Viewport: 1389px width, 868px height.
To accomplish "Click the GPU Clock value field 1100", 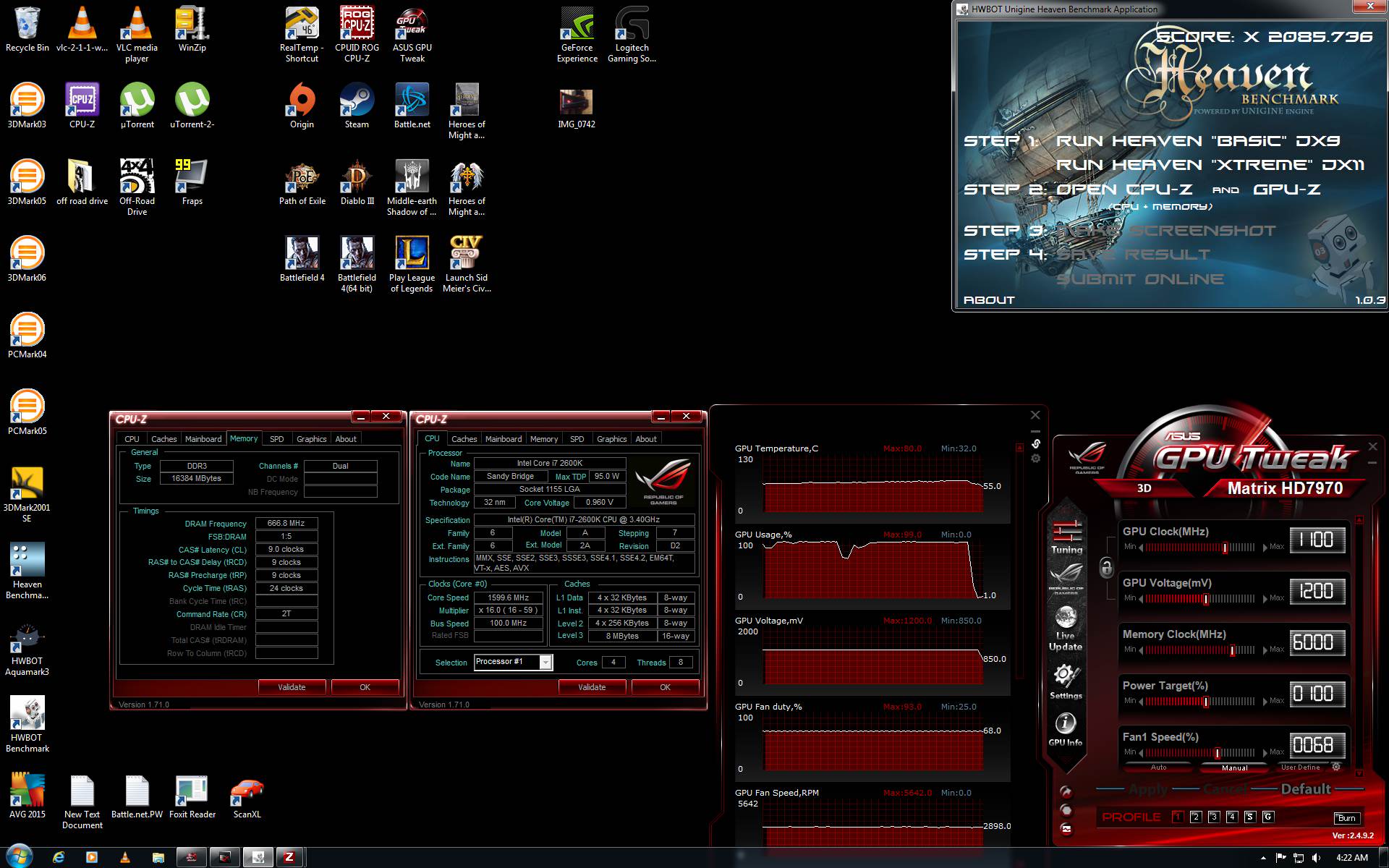I will pyautogui.click(x=1317, y=540).
